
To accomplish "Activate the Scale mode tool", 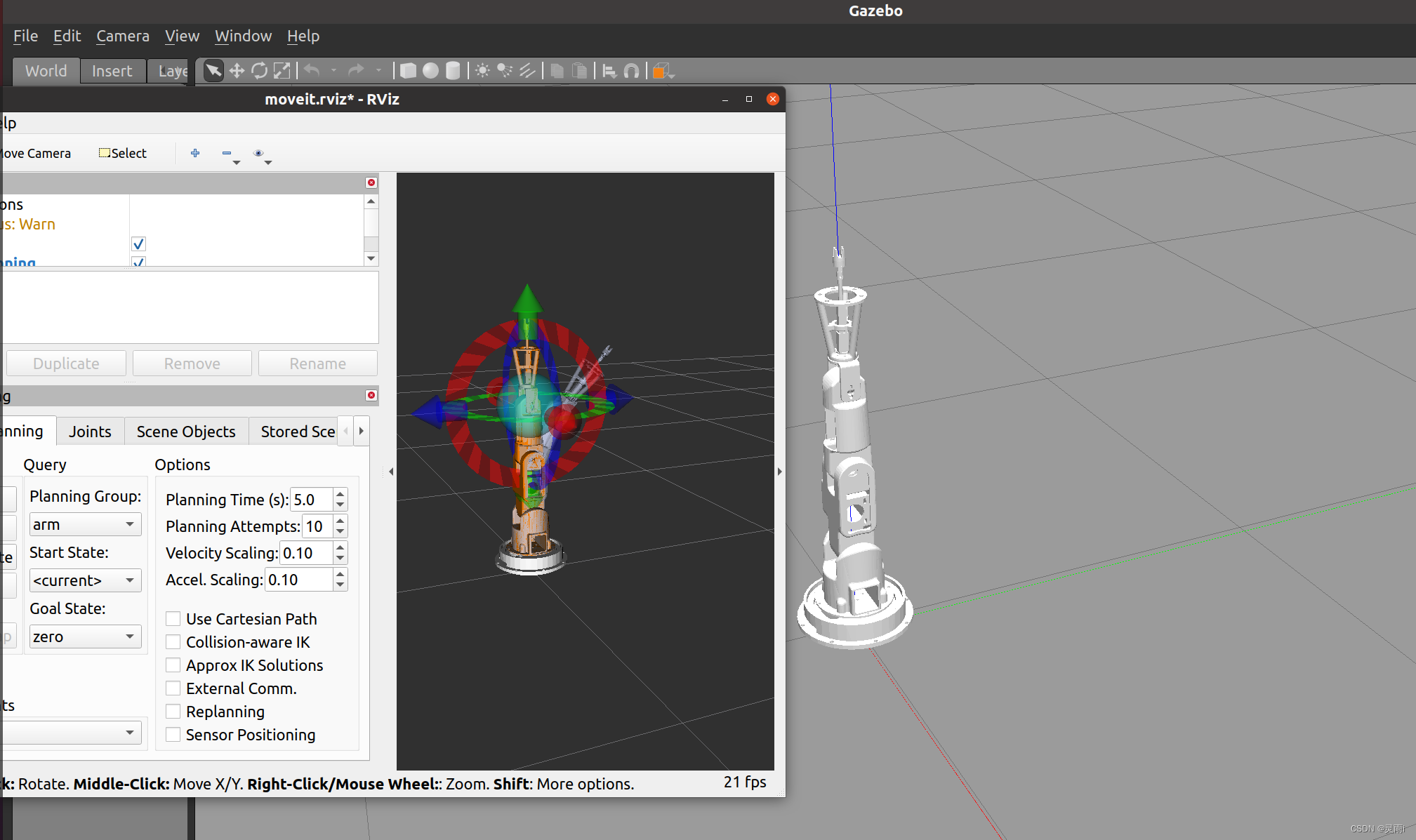I will coord(282,71).
